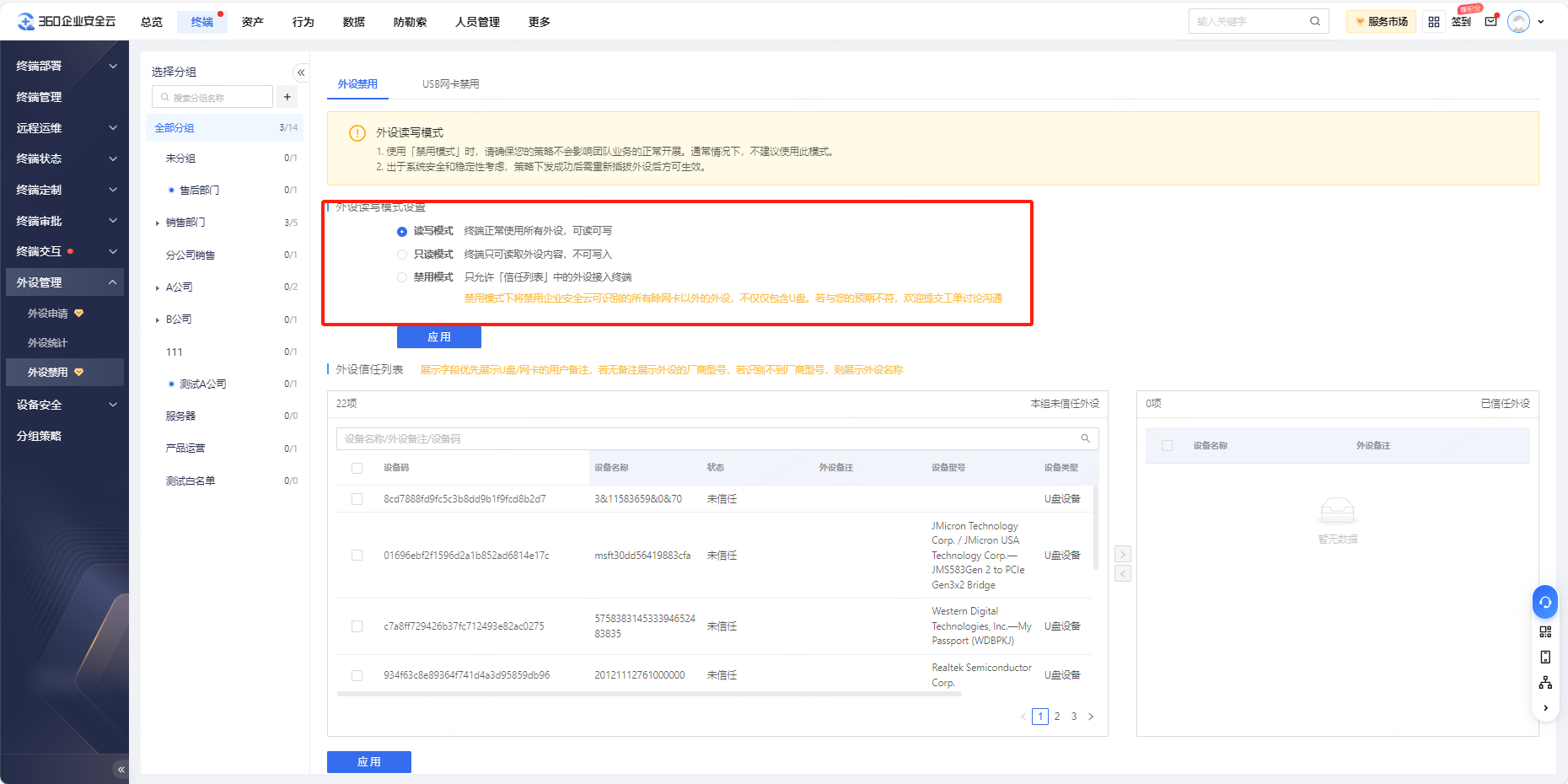Open the customer service headset icon

click(x=1544, y=602)
